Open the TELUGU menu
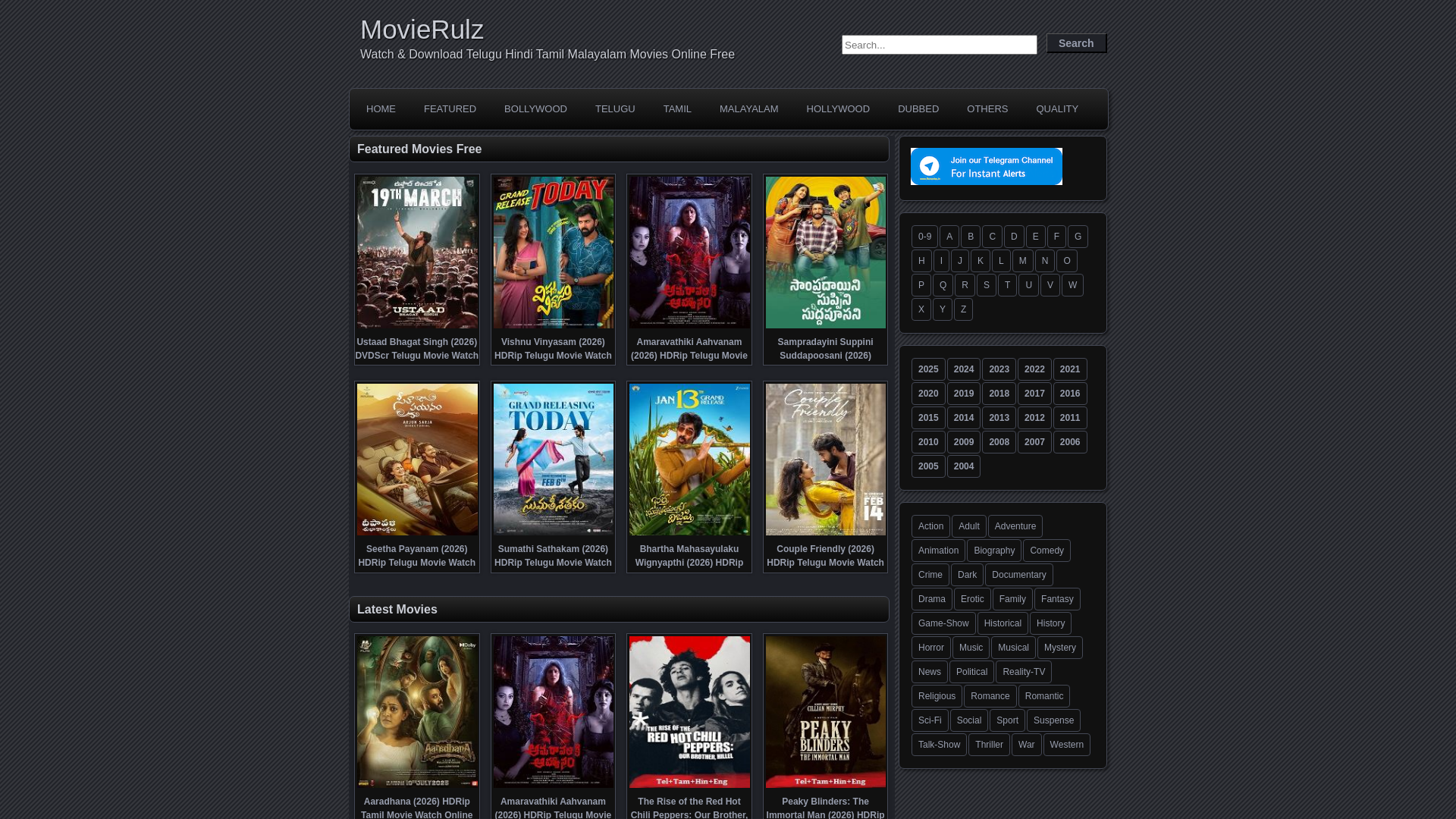 click(x=615, y=109)
